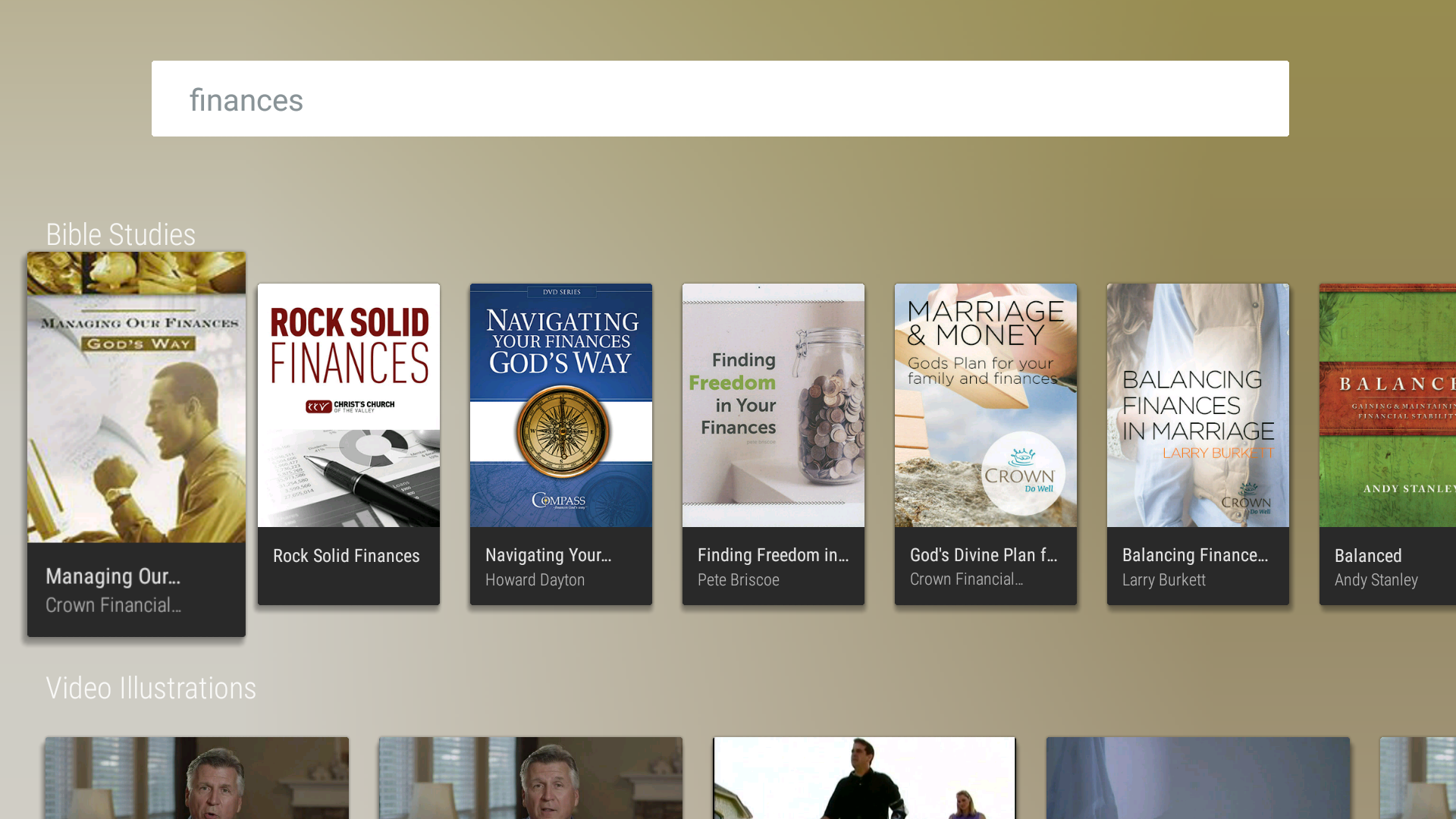The width and height of the screenshot is (1456, 819).
Task: Open Navigating Your Finances God's Way cover
Action: pyautogui.click(x=561, y=405)
